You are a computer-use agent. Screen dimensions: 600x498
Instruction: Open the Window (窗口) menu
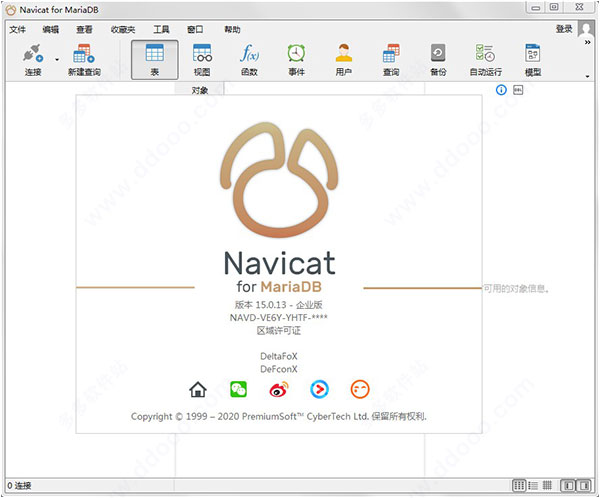pos(195,29)
